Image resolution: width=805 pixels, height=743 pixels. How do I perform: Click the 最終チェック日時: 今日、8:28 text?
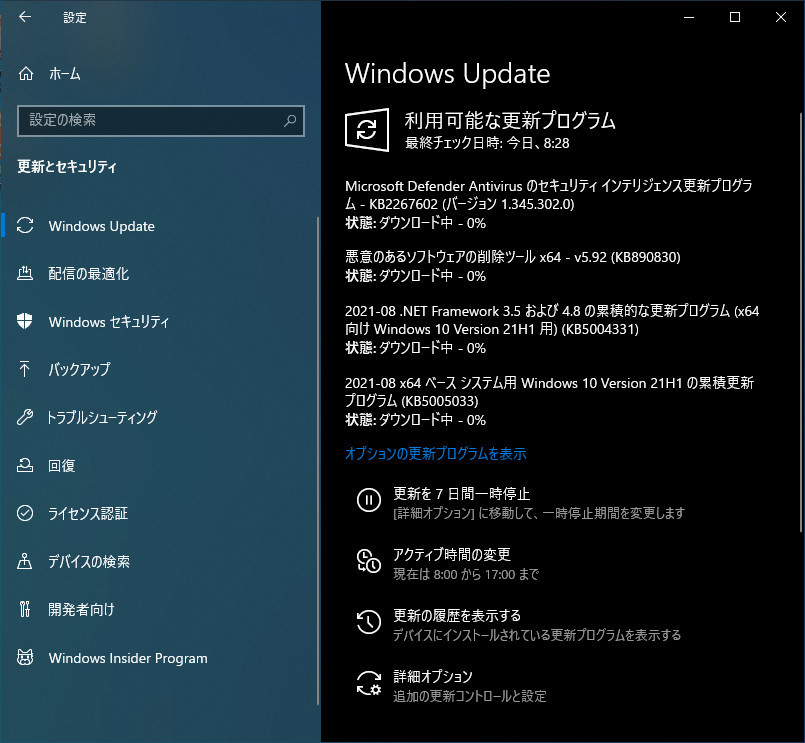click(x=487, y=143)
